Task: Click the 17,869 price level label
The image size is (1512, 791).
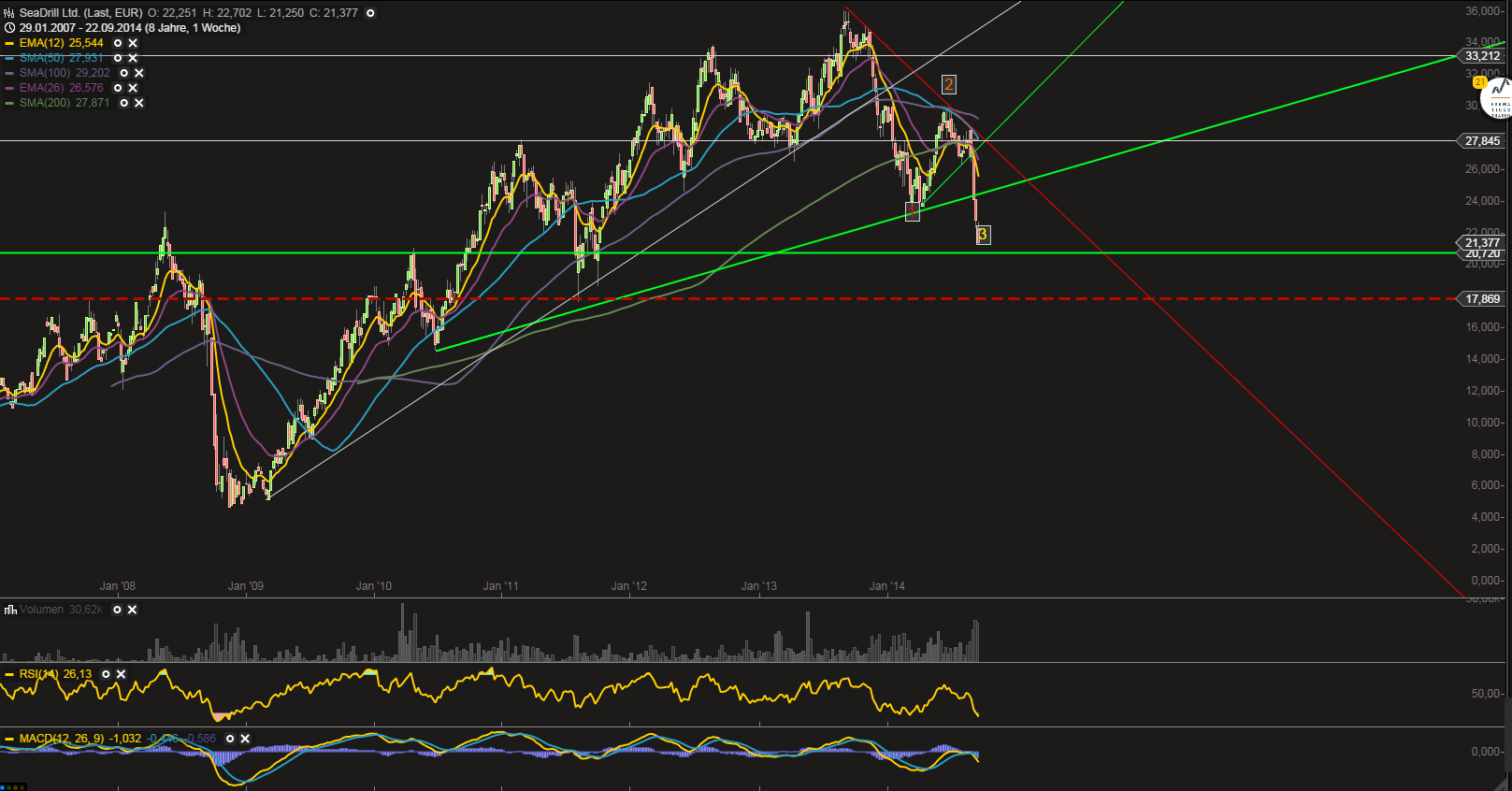Action: [1482, 299]
